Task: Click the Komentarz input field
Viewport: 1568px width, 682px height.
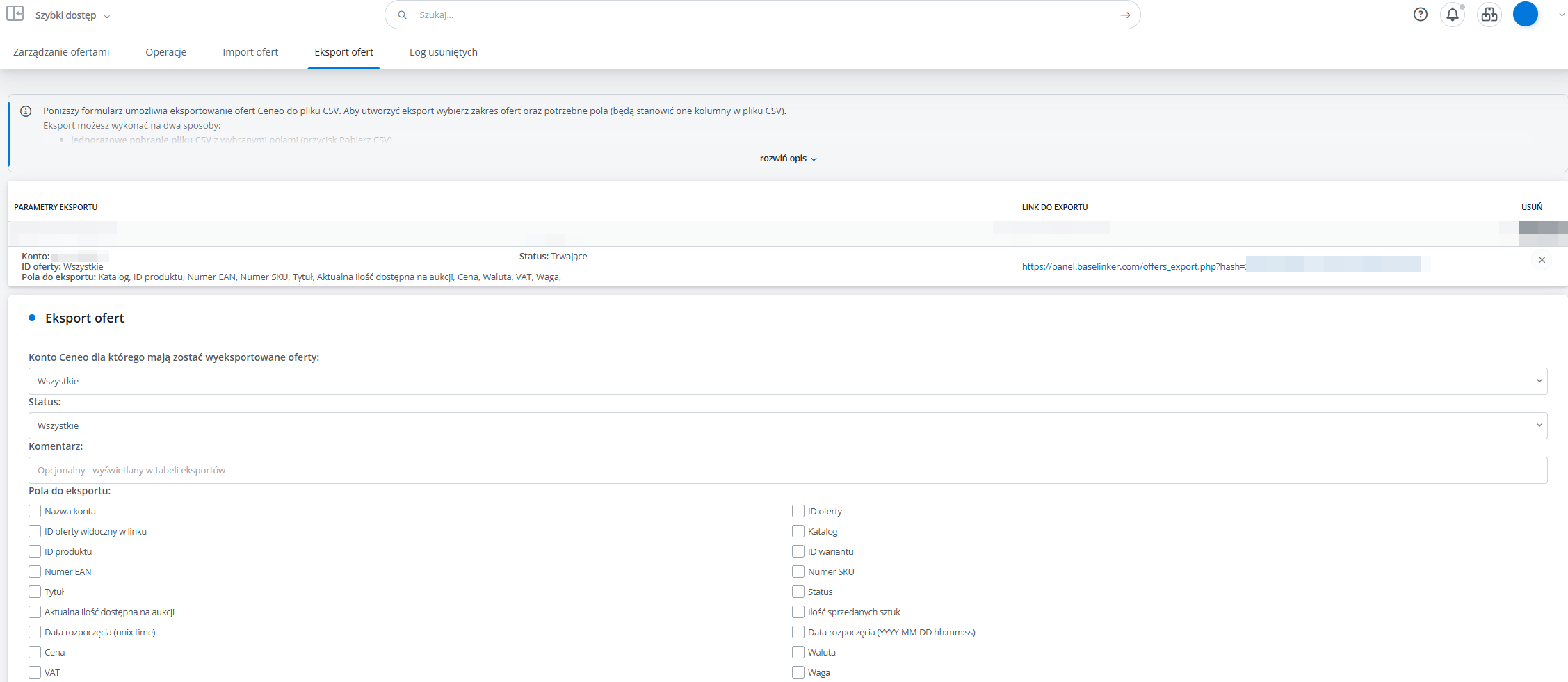Action: [x=787, y=470]
